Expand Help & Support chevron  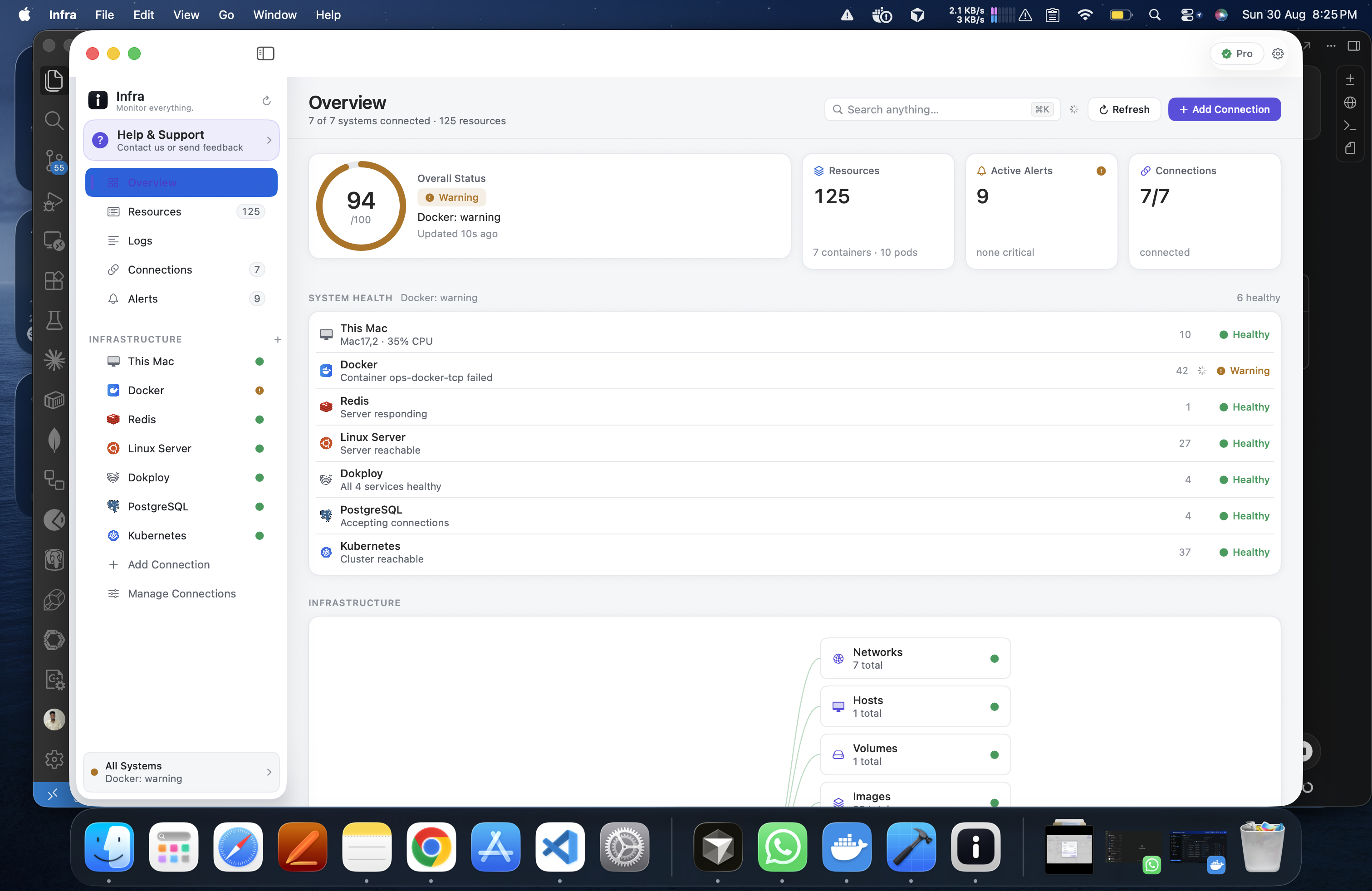269,140
